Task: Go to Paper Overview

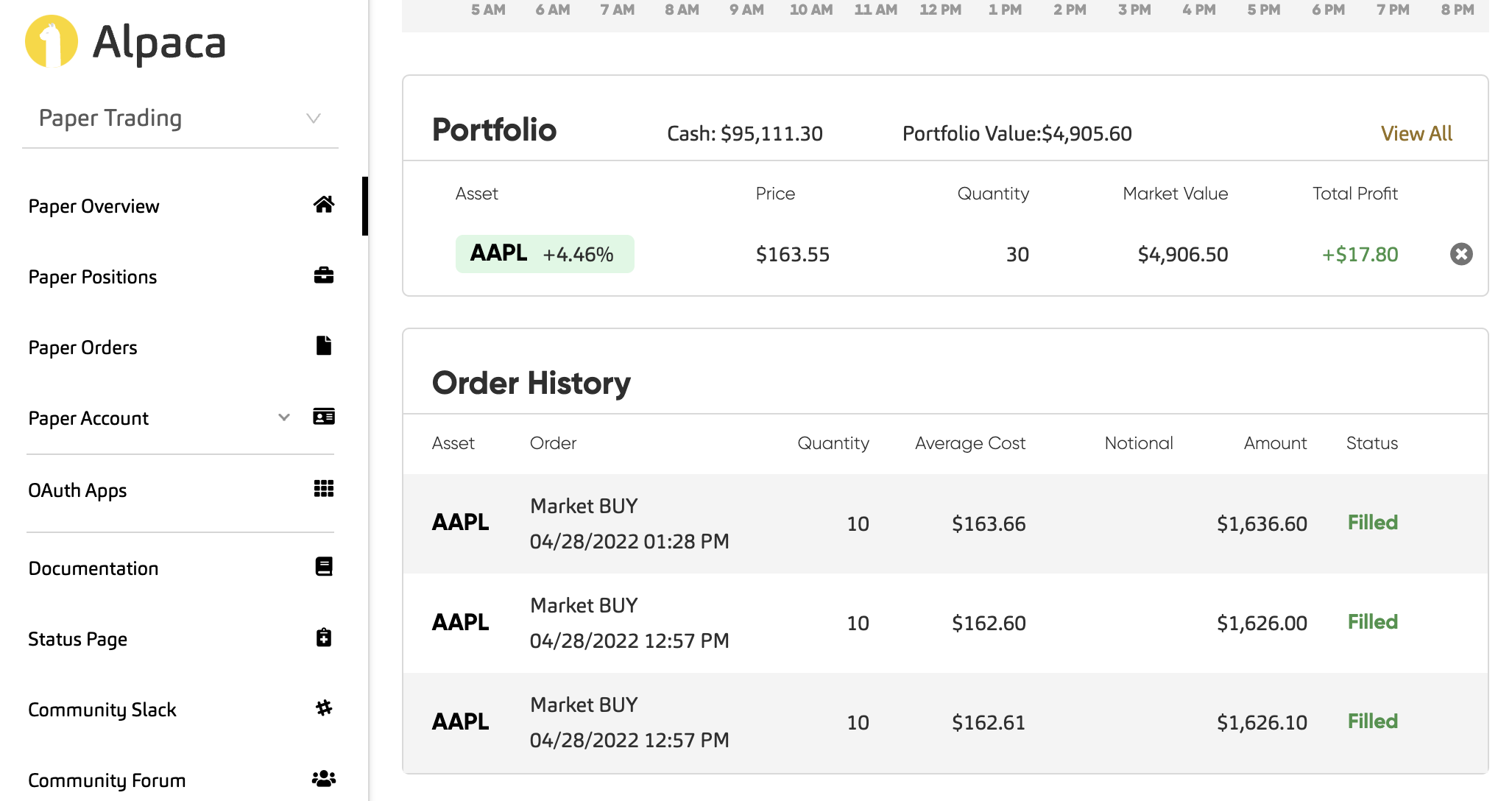Action: point(93,206)
